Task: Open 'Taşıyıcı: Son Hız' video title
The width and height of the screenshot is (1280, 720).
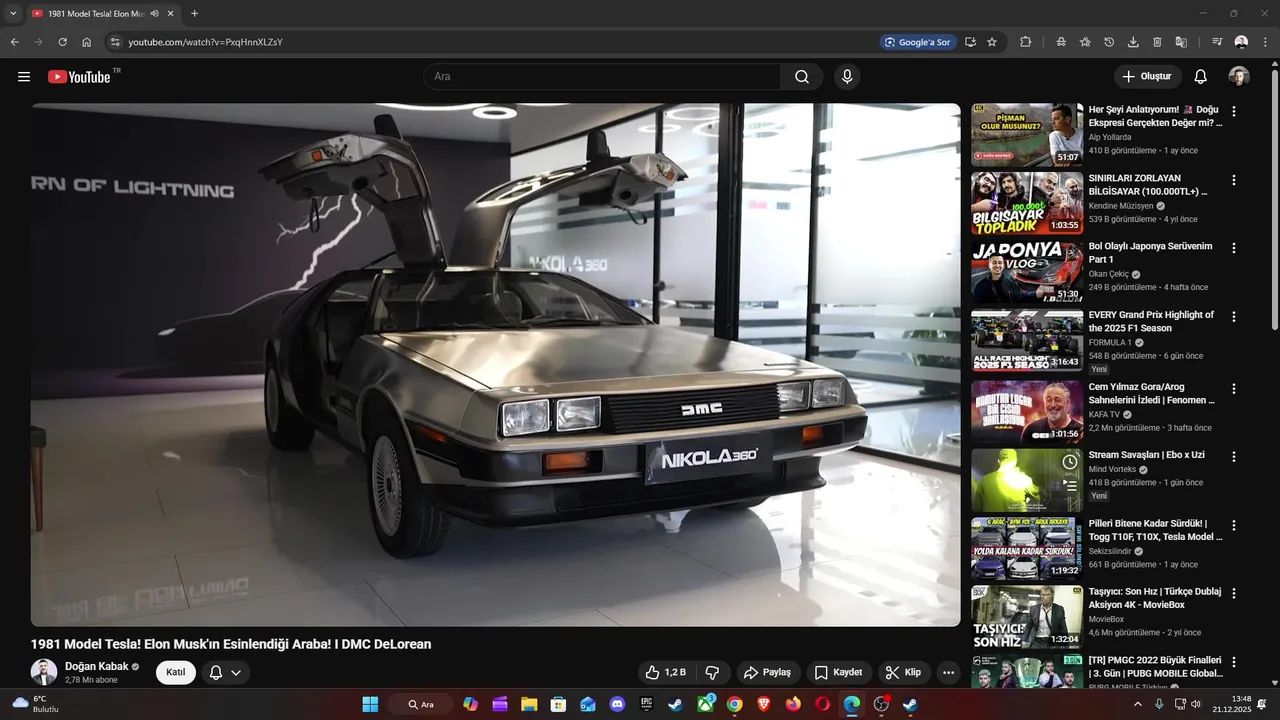Action: [x=1155, y=598]
